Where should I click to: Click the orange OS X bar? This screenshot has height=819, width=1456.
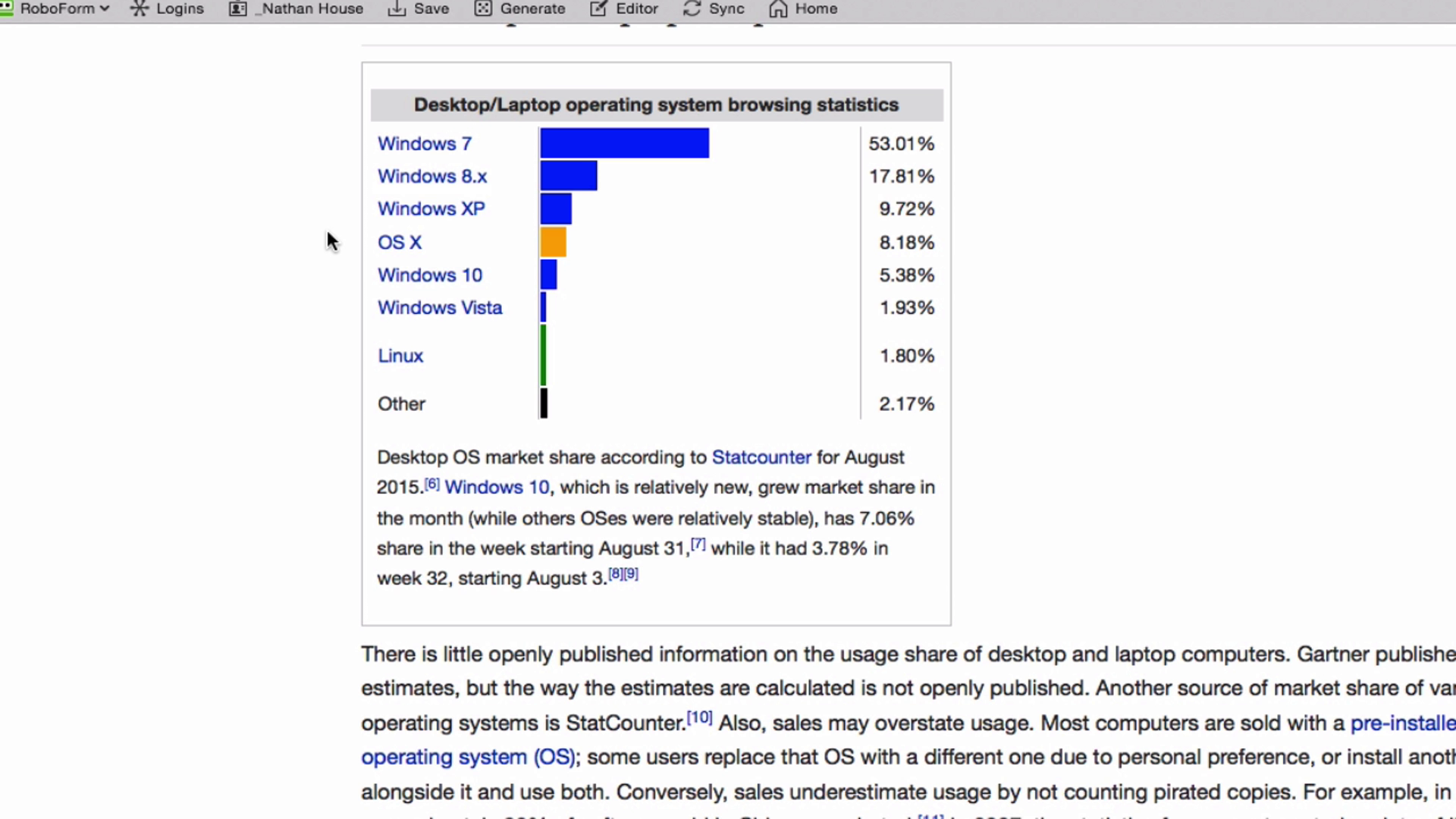554,243
